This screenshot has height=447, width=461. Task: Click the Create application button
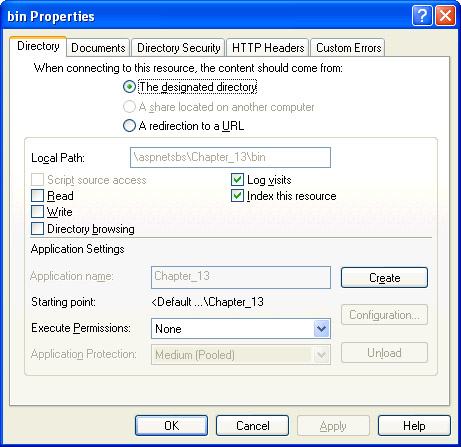tap(384, 277)
